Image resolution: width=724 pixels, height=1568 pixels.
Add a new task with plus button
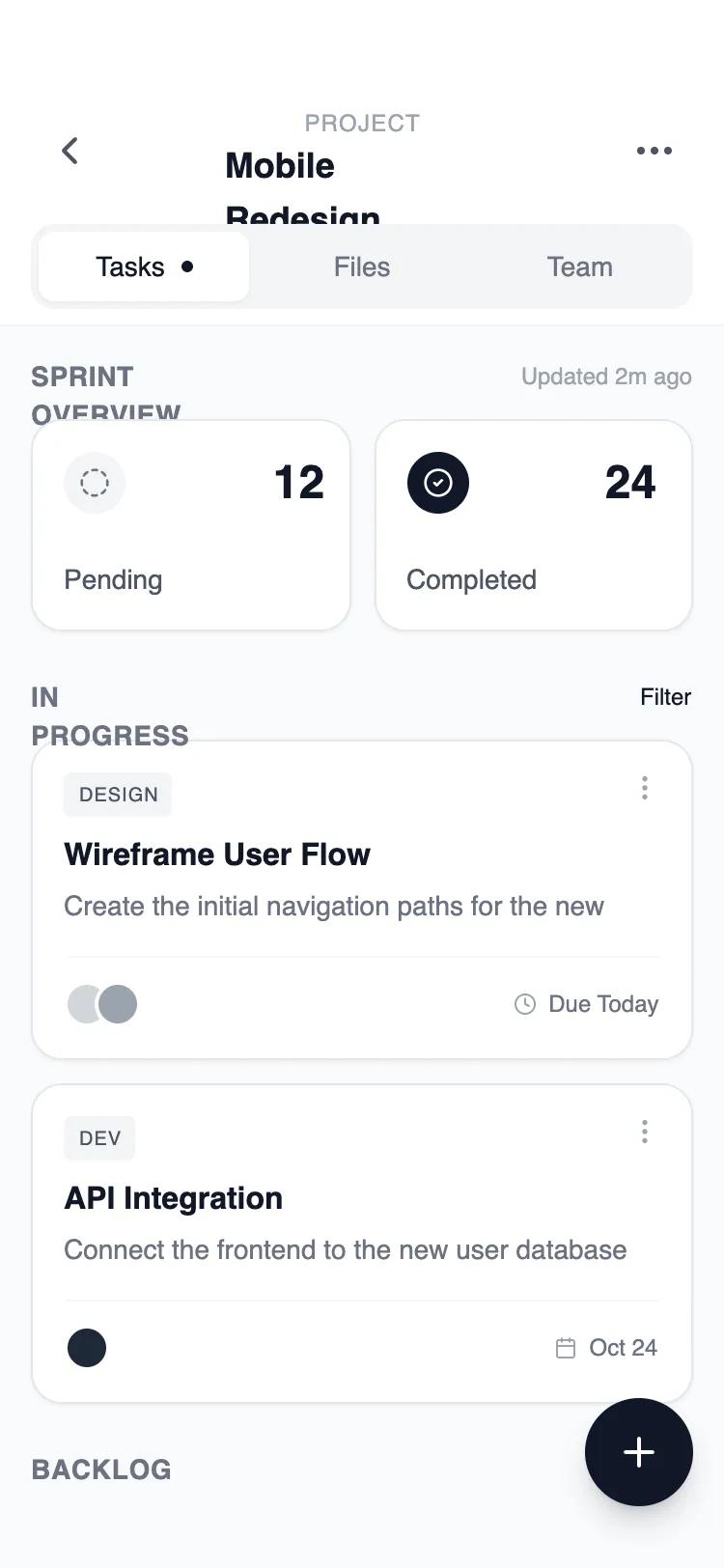coord(639,1452)
